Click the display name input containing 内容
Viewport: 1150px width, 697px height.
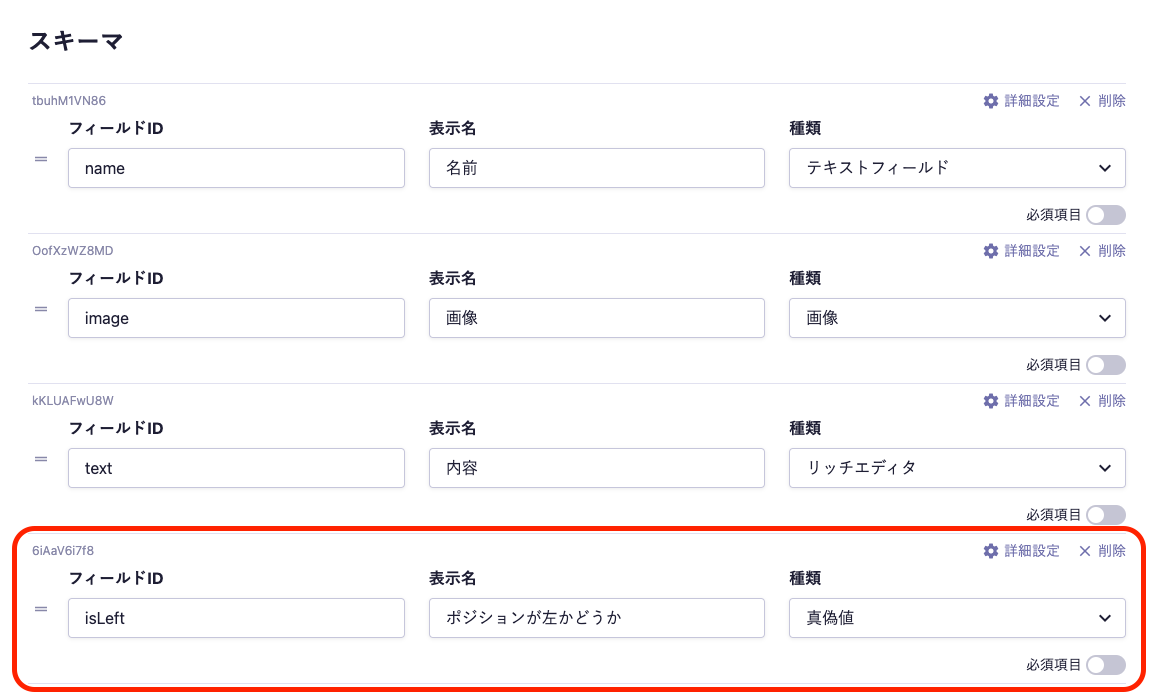596,468
